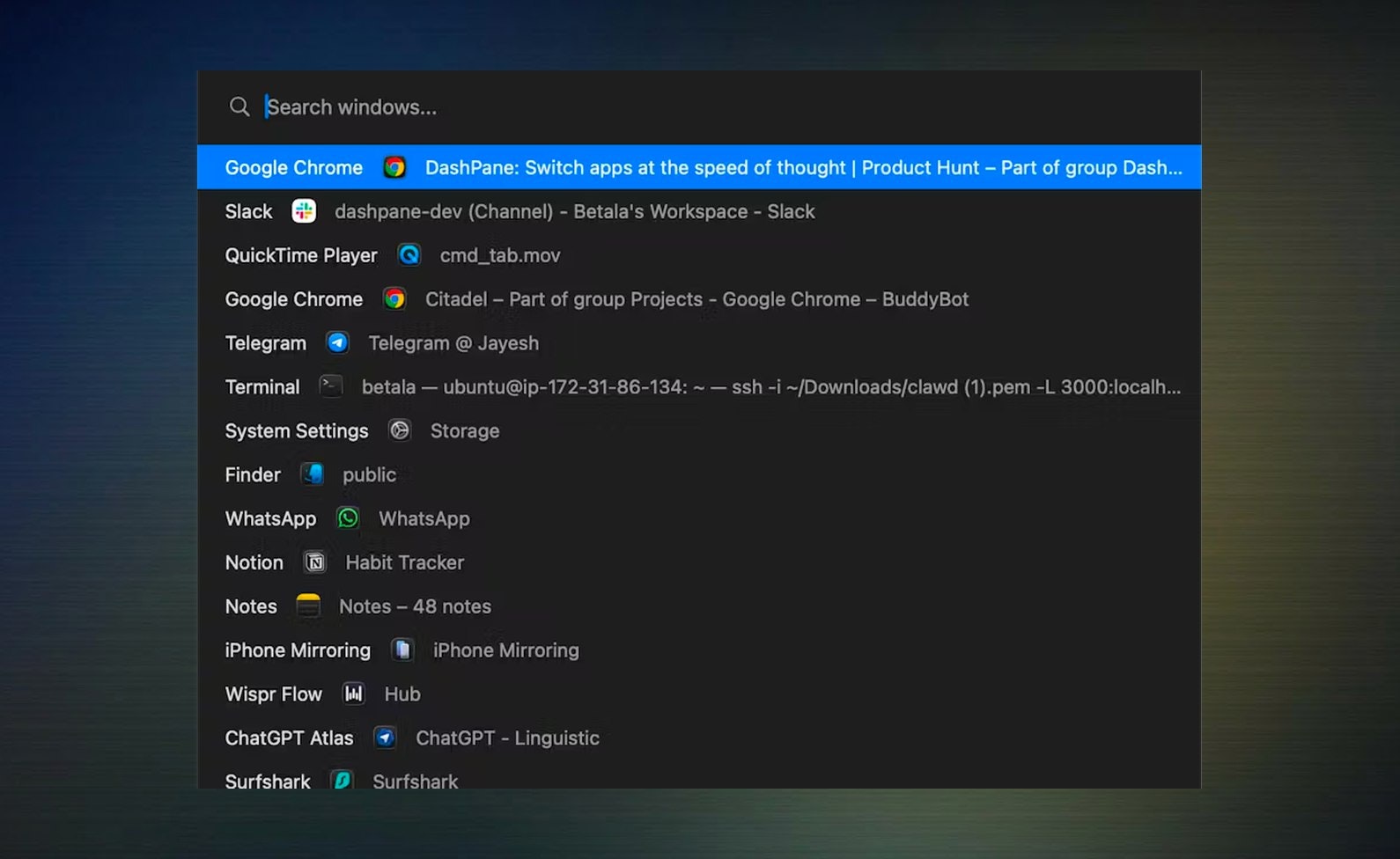Click the System Settings app name

(x=297, y=431)
